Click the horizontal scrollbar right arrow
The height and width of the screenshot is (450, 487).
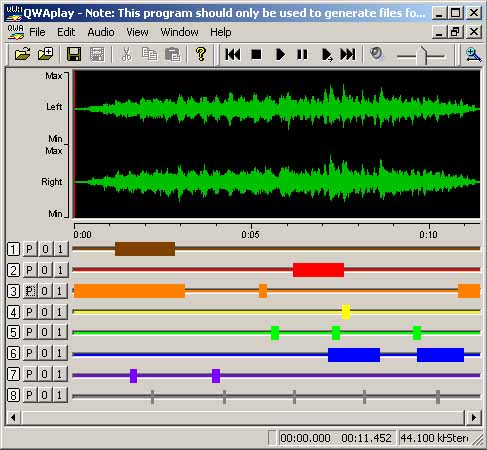(474, 417)
